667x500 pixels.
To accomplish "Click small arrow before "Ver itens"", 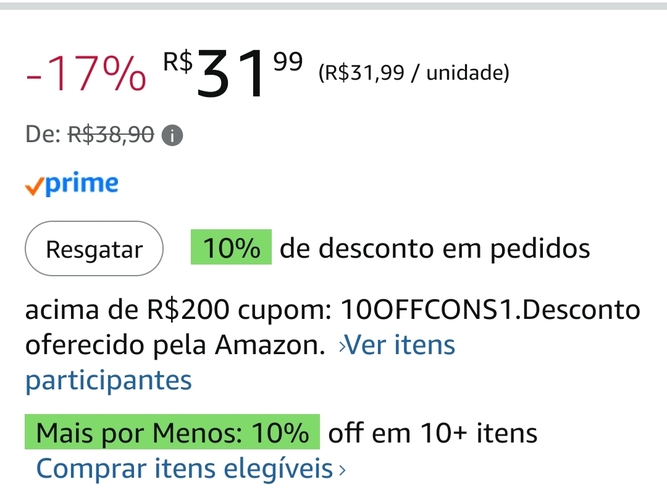I will 343,347.
